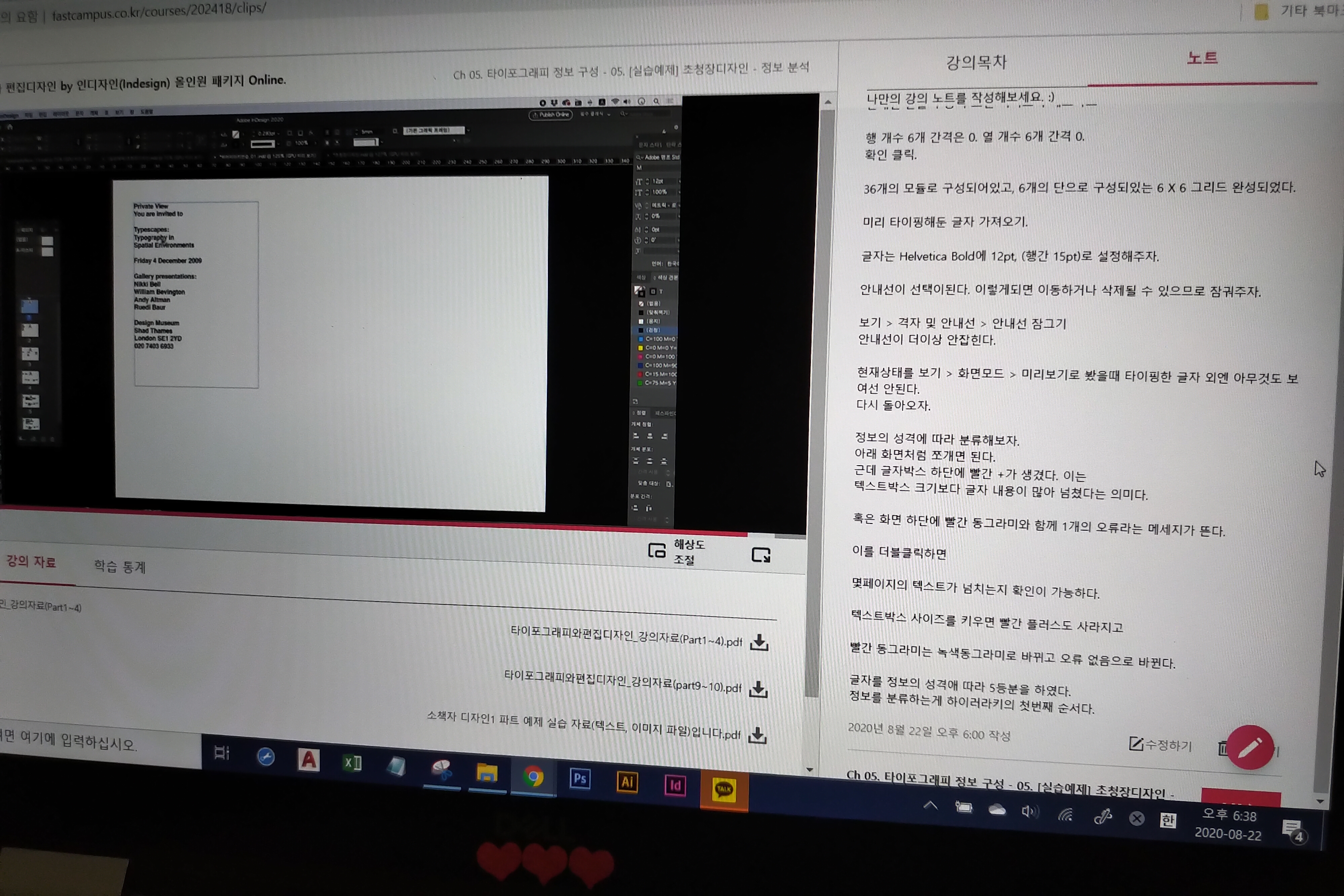Download the 소책자 디자인1 파트 예제 pdf
The width and height of the screenshot is (1344, 896).
pos(757,735)
